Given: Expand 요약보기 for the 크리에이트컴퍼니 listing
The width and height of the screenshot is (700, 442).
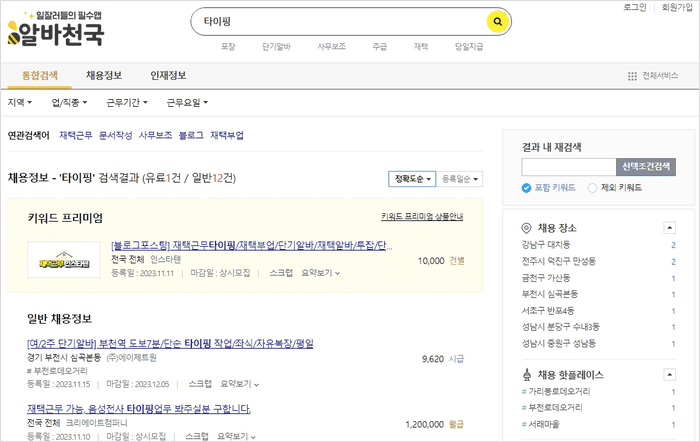Looking at the screenshot, I should [x=237, y=436].
